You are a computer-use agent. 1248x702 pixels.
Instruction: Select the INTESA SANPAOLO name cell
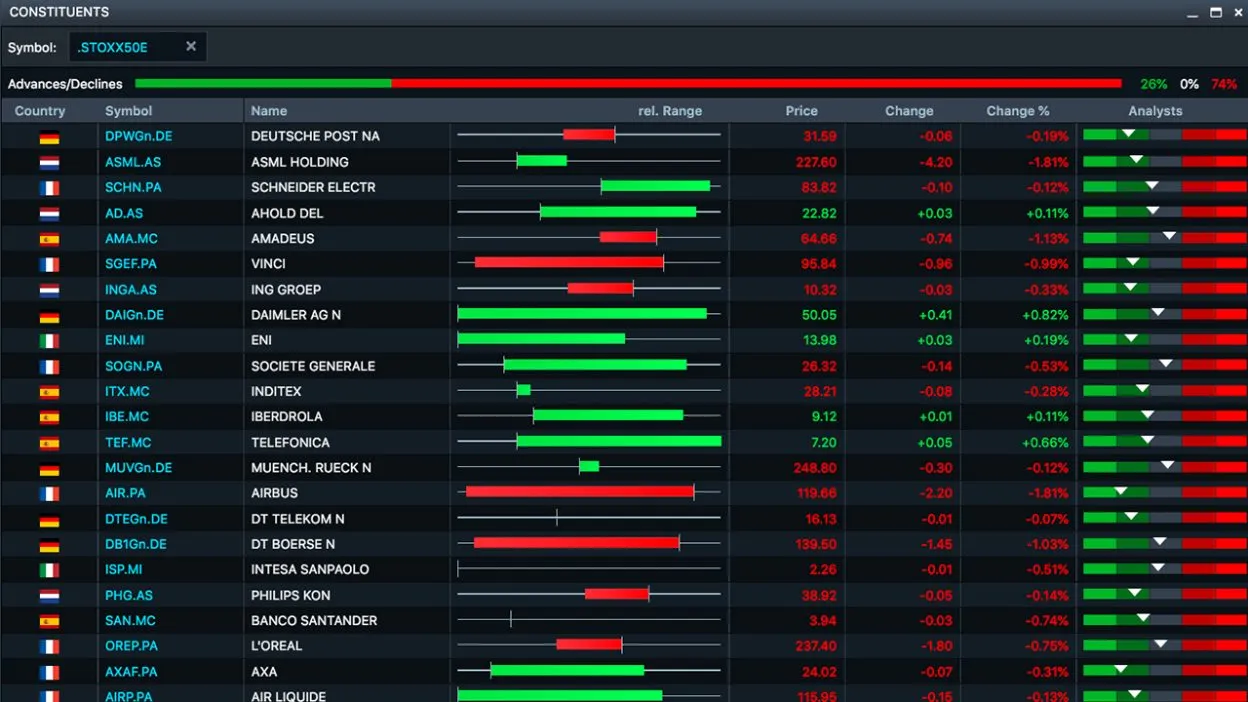pos(347,570)
